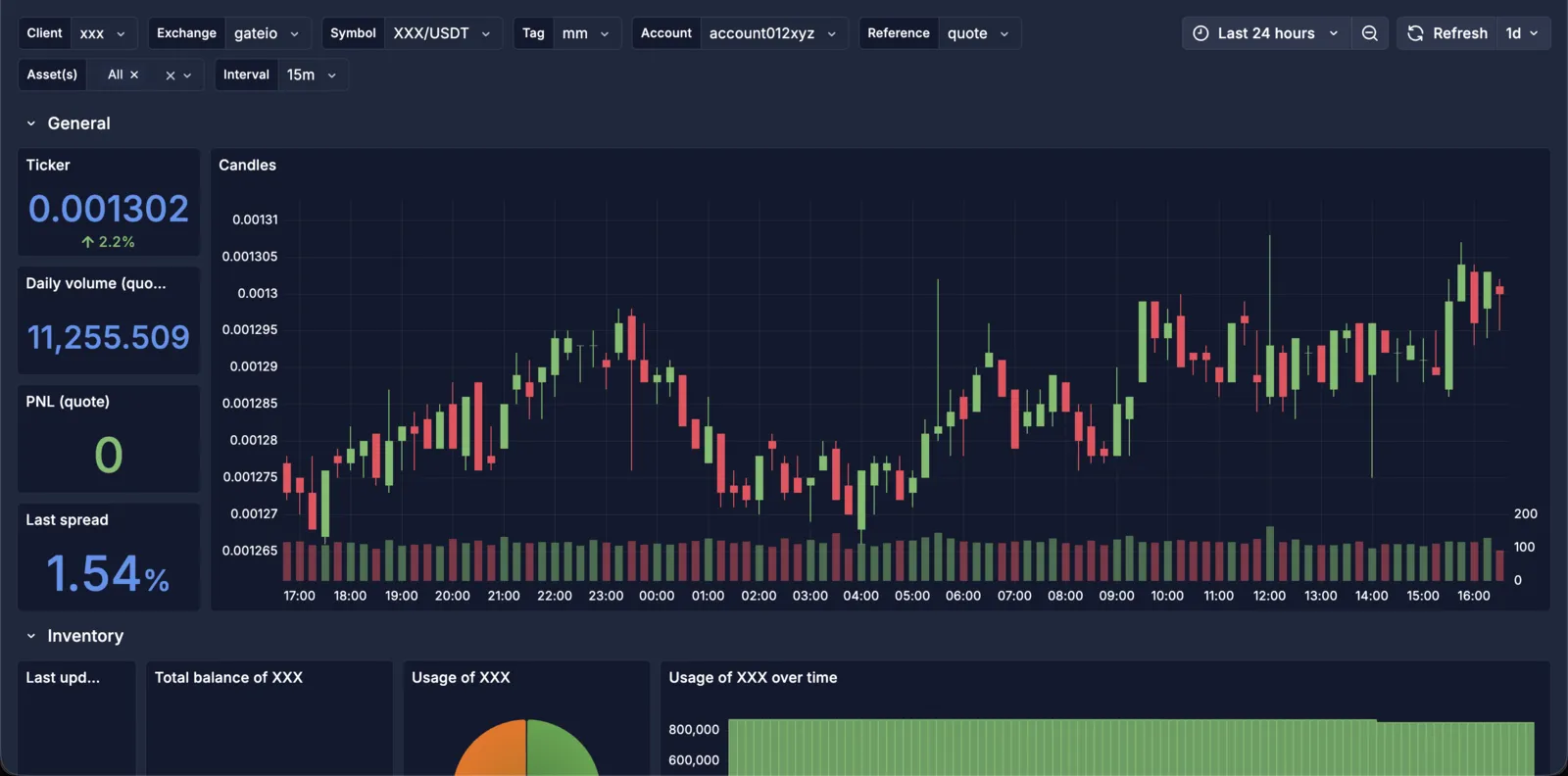
Task: Collapse the General section
Action: [x=31, y=123]
